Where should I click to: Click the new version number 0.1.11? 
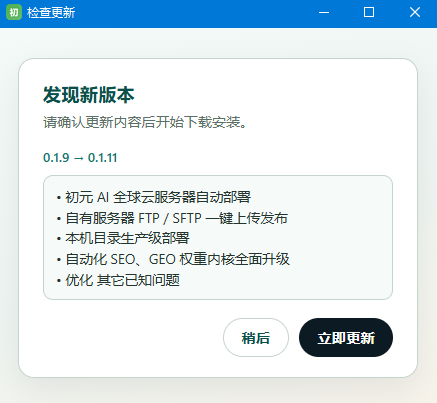[x=102, y=158]
